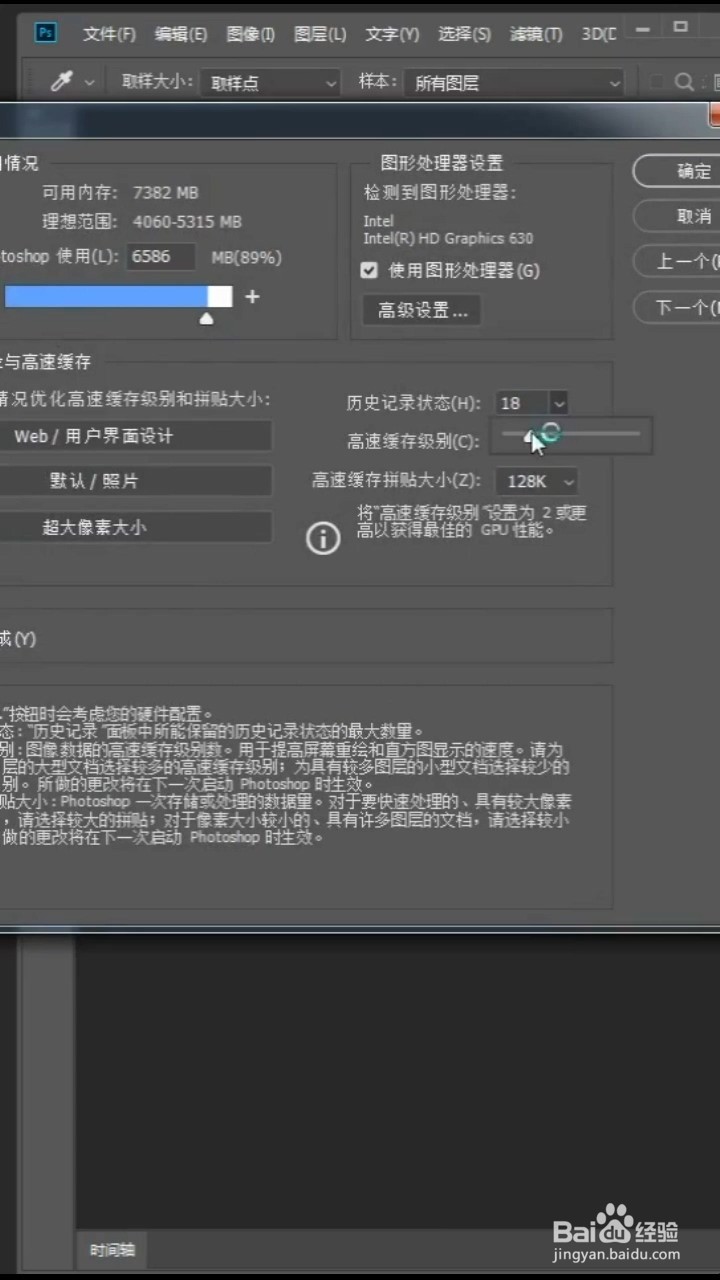The image size is (720, 1280).
Task: Choose the Web / 用户界面设计 preset
Action: (x=135, y=436)
